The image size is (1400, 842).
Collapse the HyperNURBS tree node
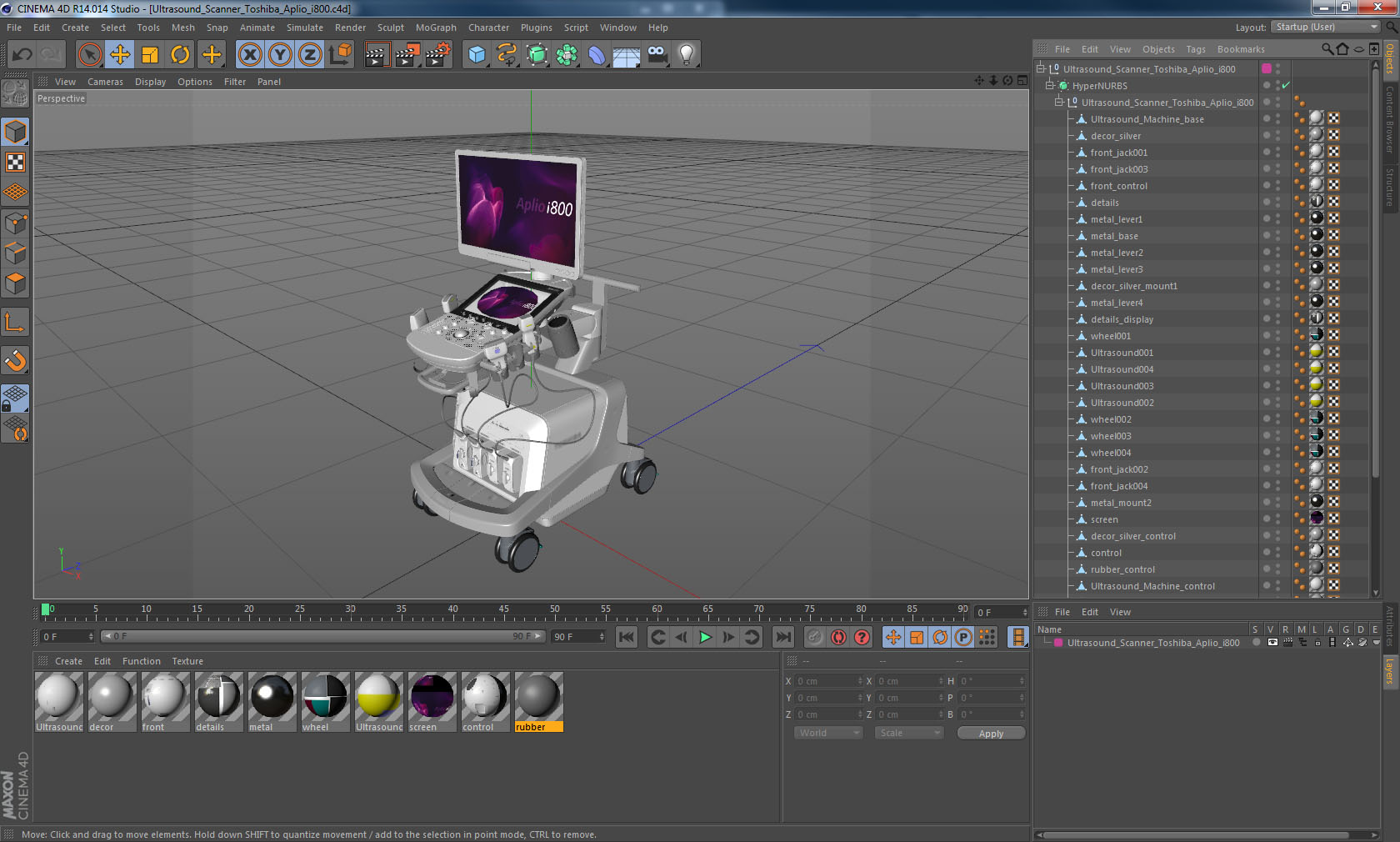(1050, 85)
